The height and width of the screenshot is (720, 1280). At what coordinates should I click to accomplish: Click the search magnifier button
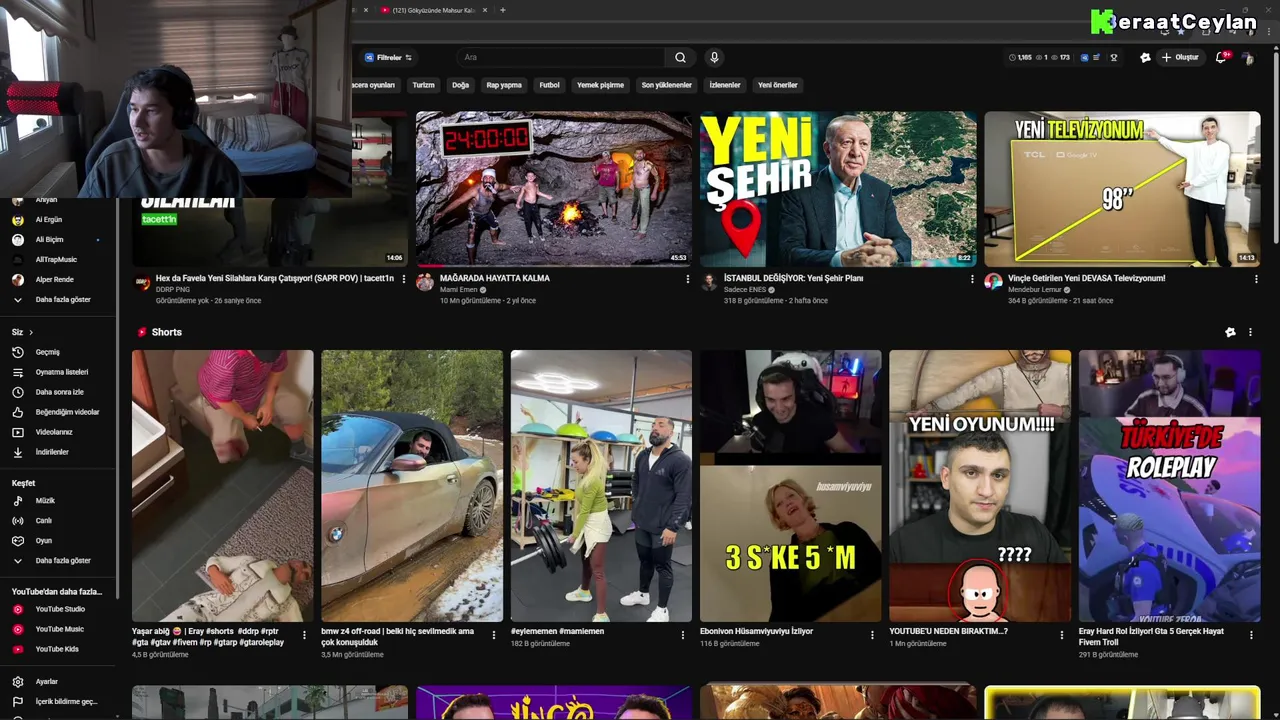click(x=680, y=57)
